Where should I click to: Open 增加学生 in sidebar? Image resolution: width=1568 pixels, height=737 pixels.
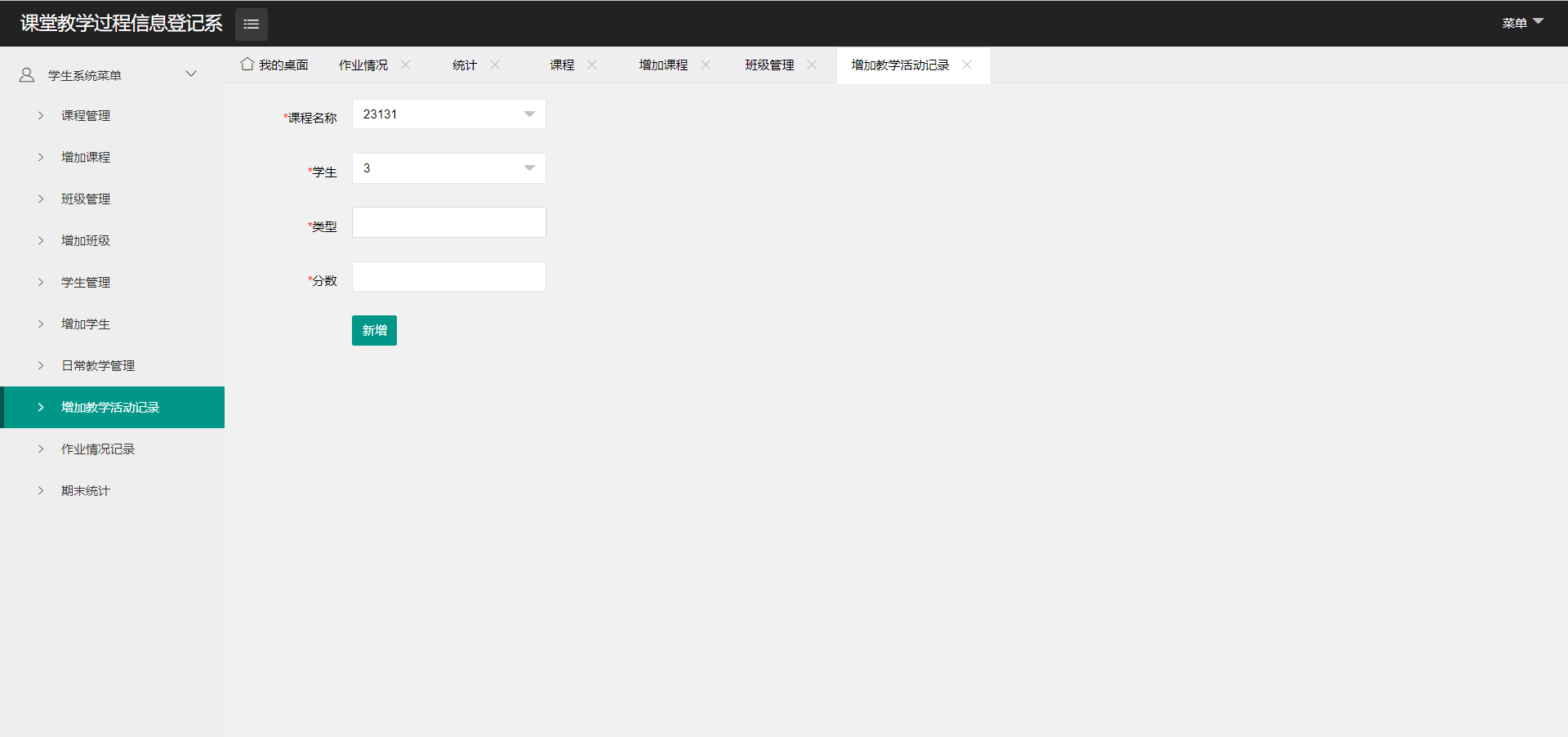pos(113,324)
